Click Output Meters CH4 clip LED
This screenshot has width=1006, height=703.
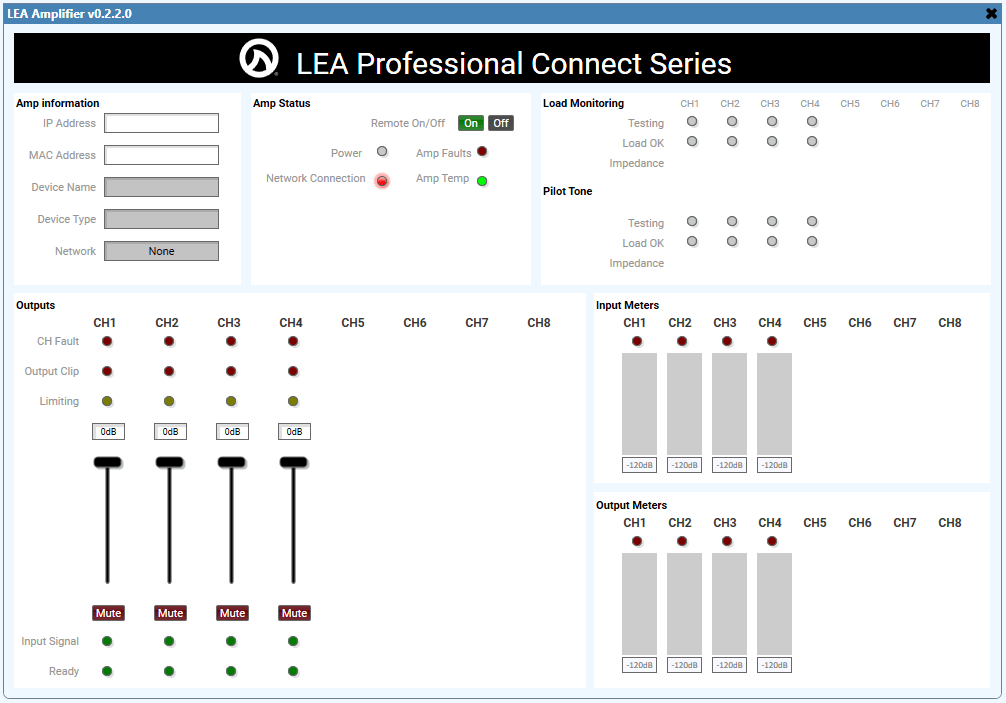click(x=772, y=541)
